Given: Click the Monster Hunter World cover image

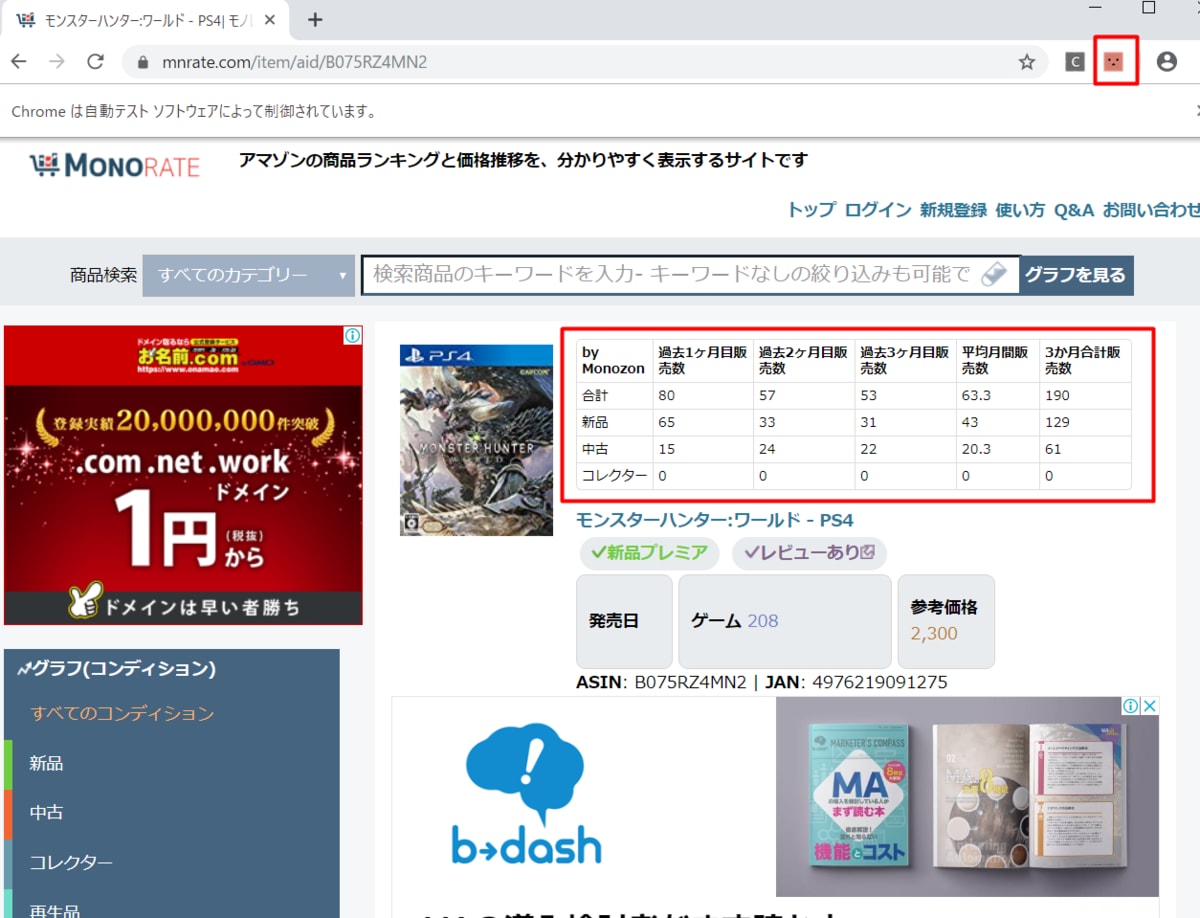Looking at the screenshot, I should point(476,440).
